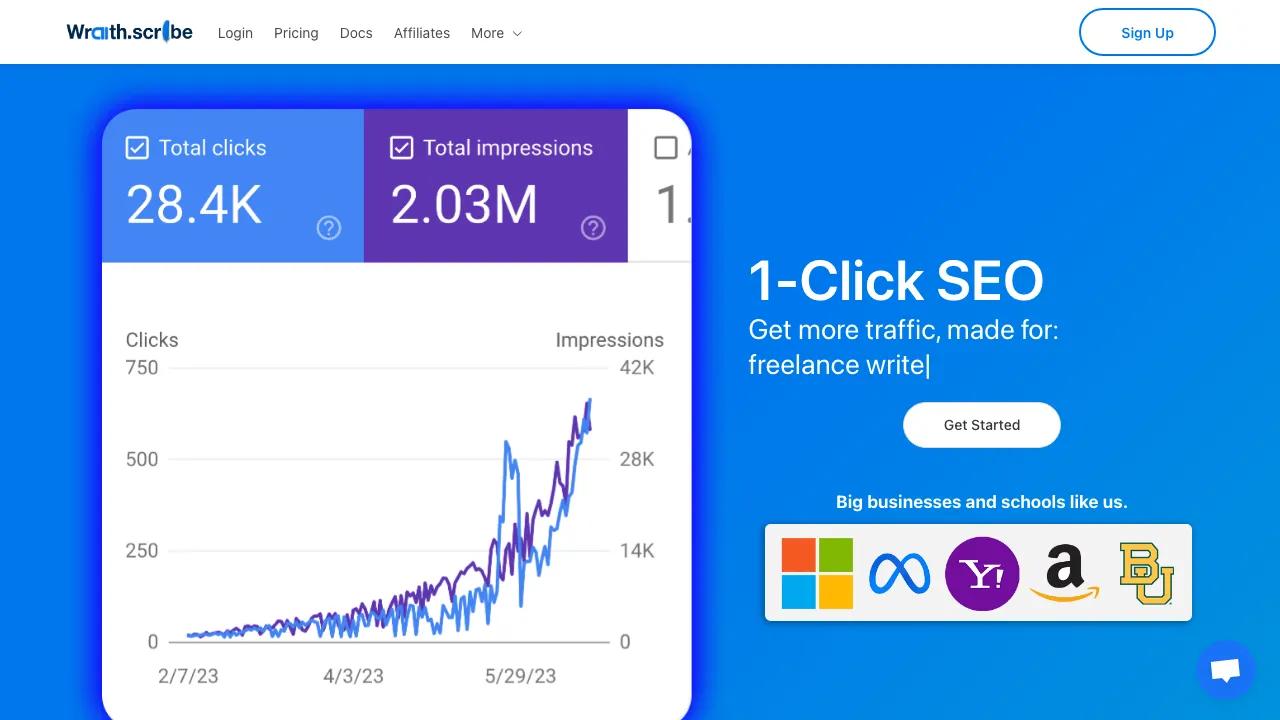Open the chat support bubble
Screen dimensions: 1280x720
click(1225, 670)
